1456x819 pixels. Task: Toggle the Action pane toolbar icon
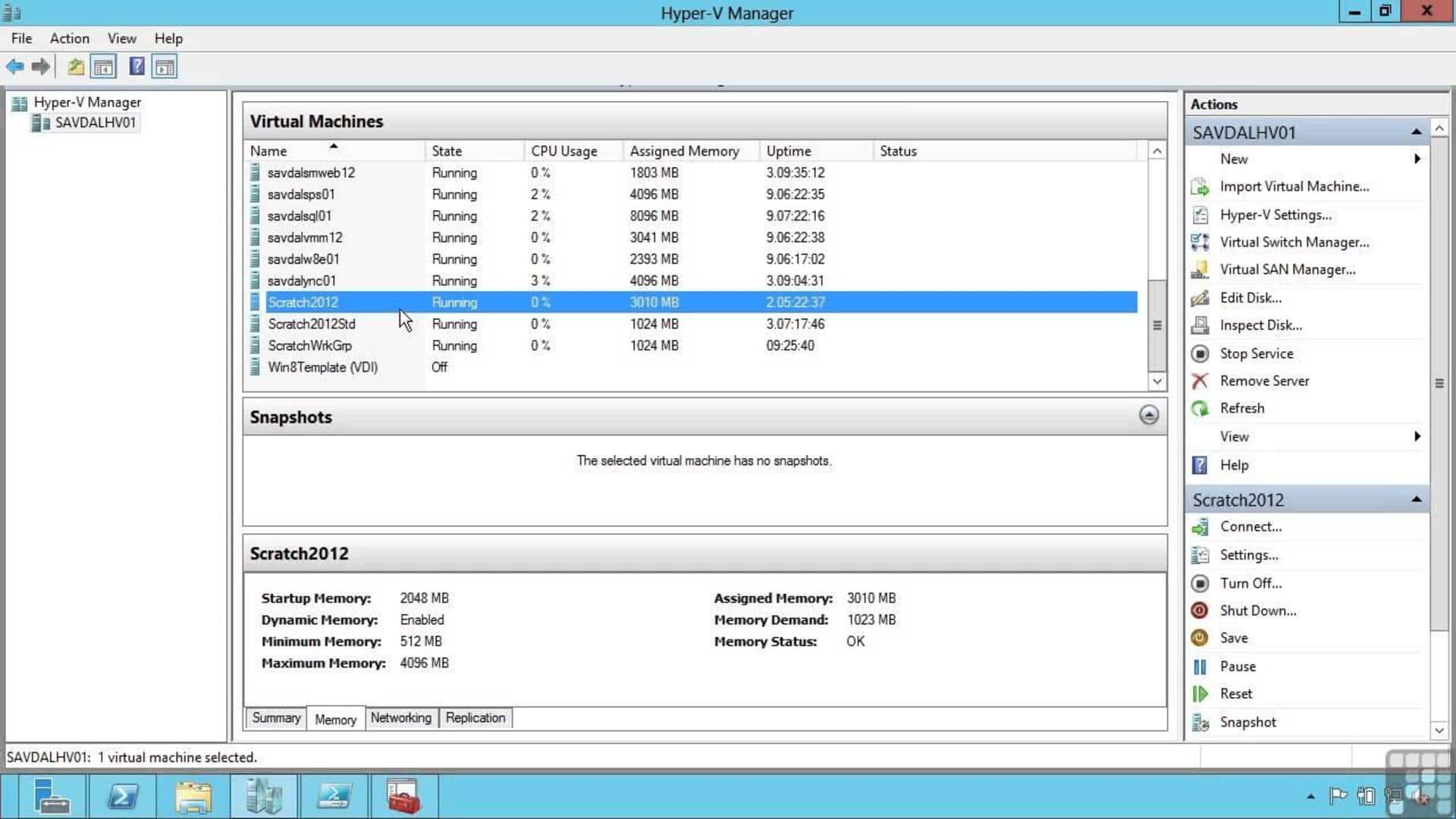point(165,67)
